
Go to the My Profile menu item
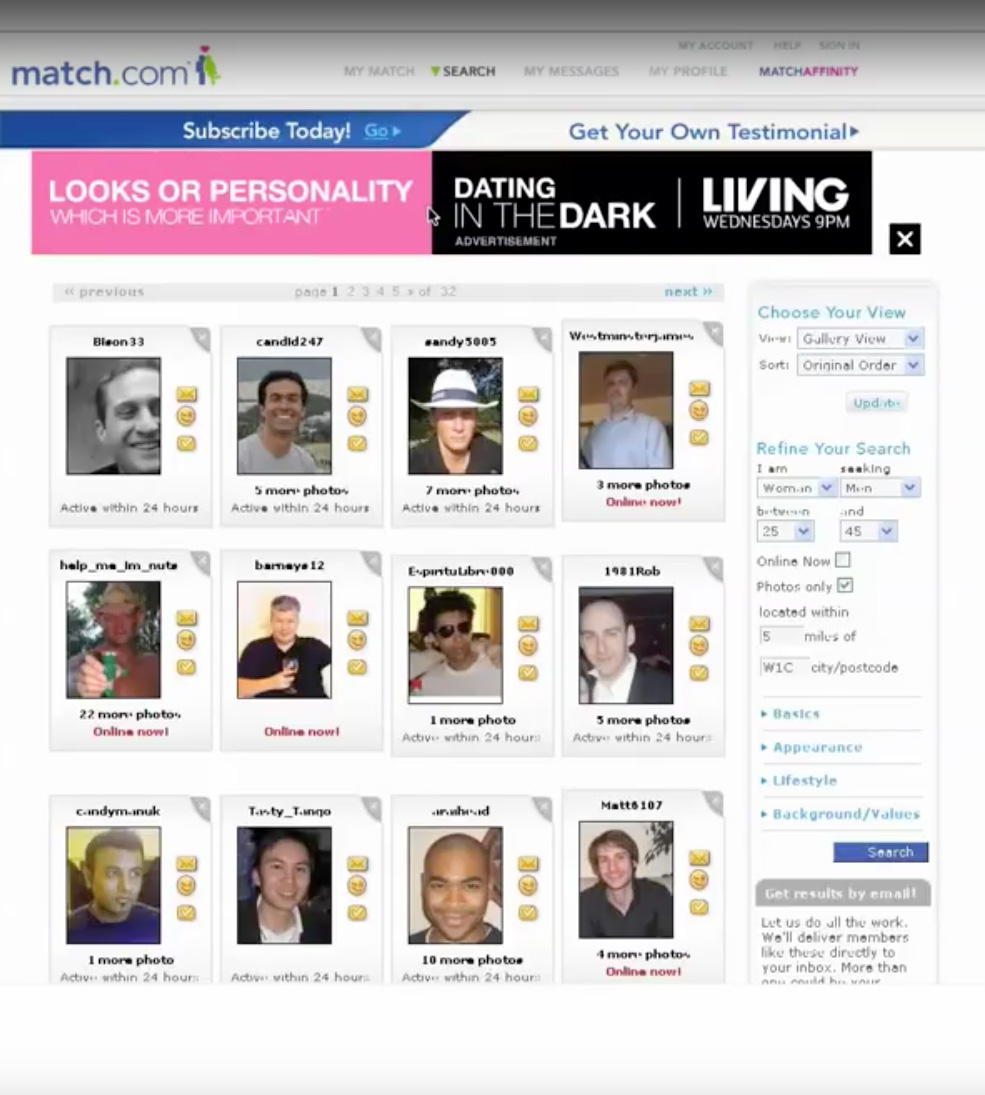(688, 71)
